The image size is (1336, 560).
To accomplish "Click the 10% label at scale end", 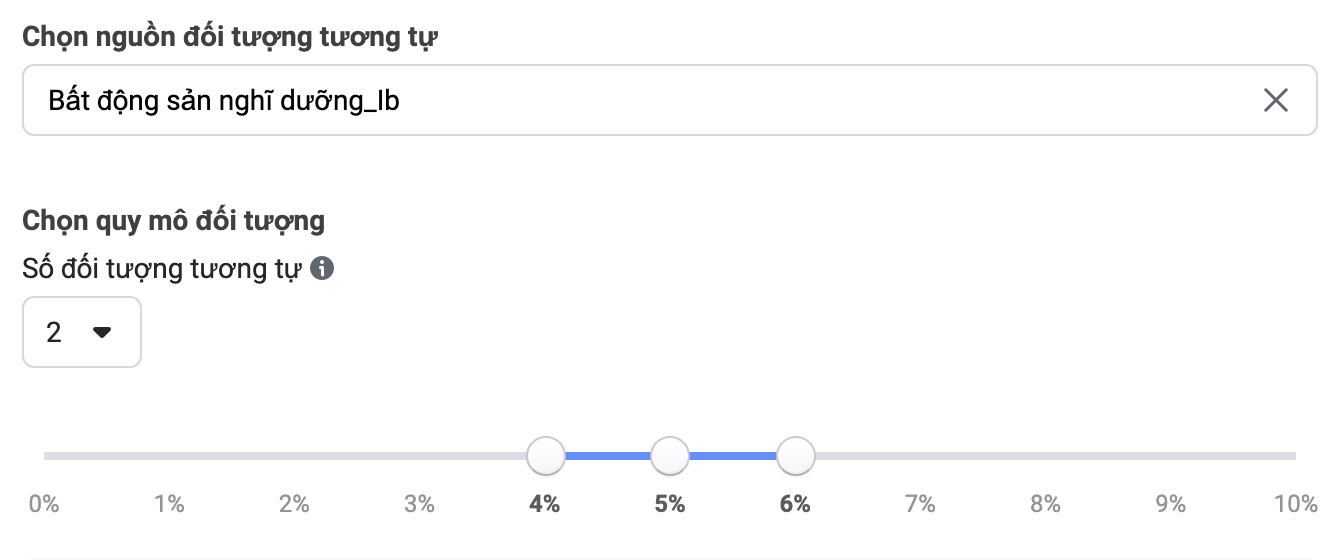I will [1296, 504].
